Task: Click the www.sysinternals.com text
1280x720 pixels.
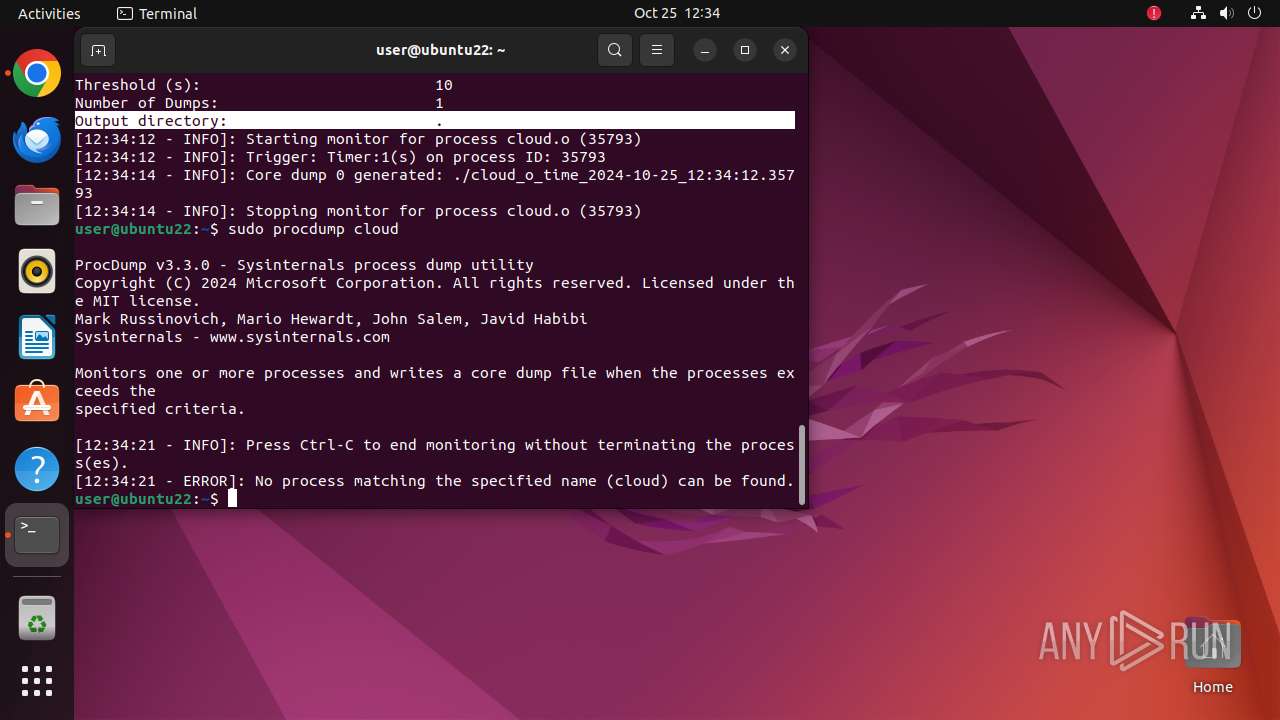Action: 300,337
